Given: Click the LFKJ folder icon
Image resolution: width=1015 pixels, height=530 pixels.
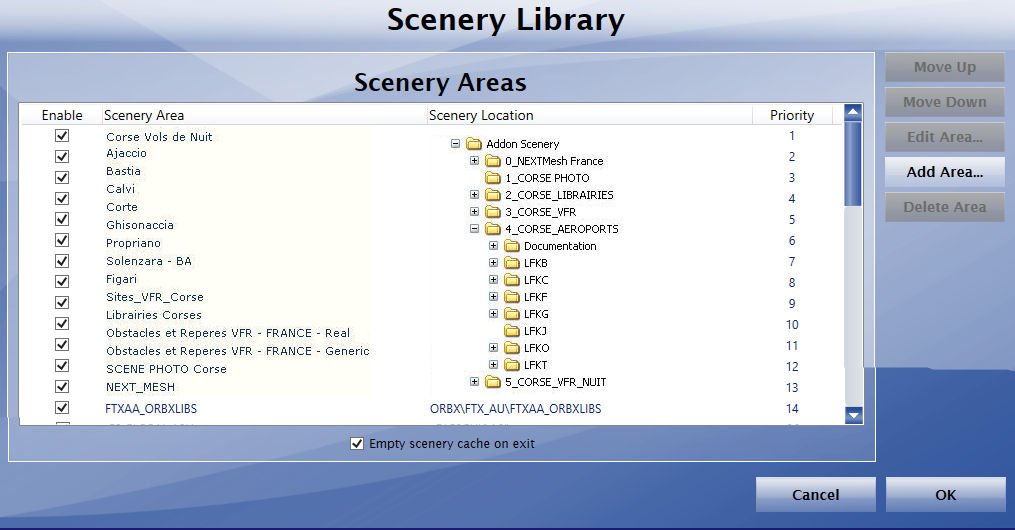Looking at the screenshot, I should [x=512, y=331].
